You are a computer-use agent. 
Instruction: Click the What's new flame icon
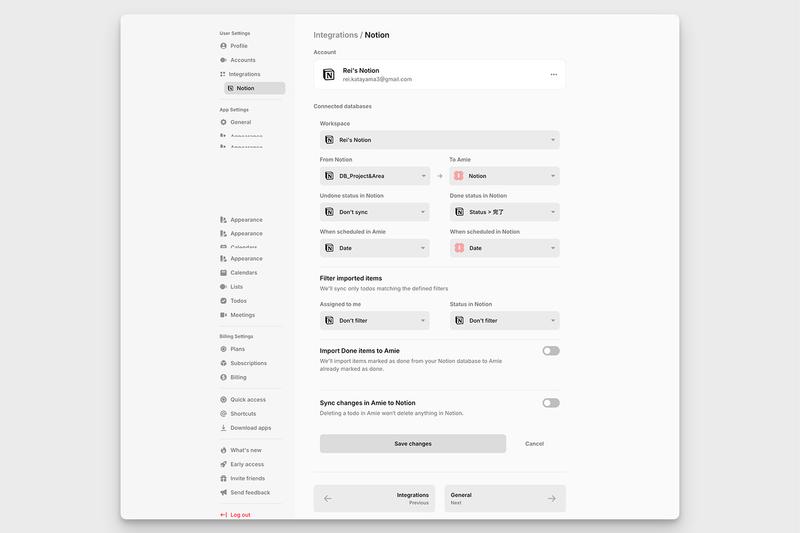[224, 450]
